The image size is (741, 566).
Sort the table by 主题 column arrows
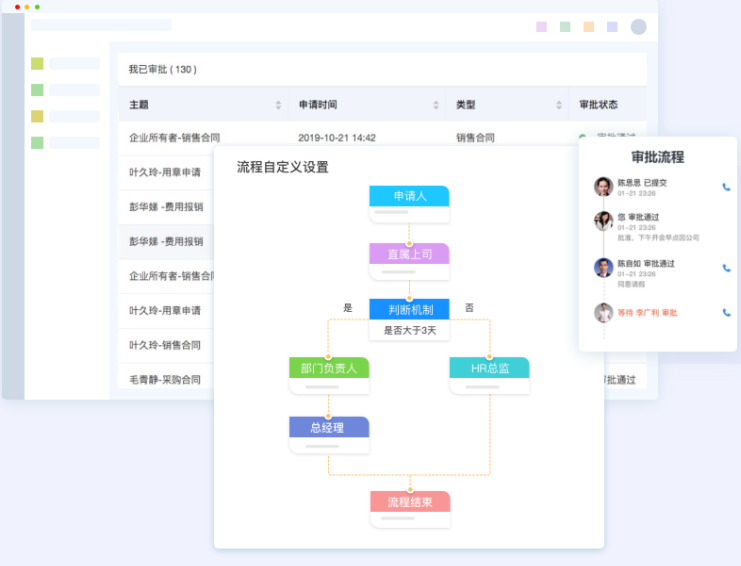pos(278,105)
